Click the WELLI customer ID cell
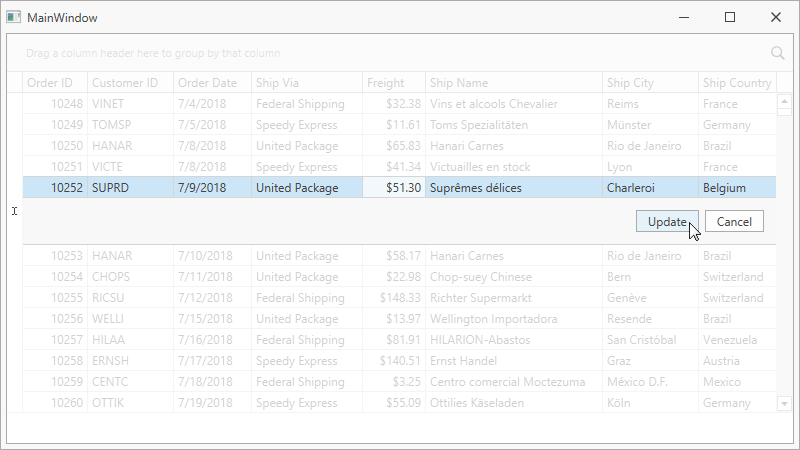Image resolution: width=800 pixels, height=450 pixels. pyautogui.click(x=131, y=319)
